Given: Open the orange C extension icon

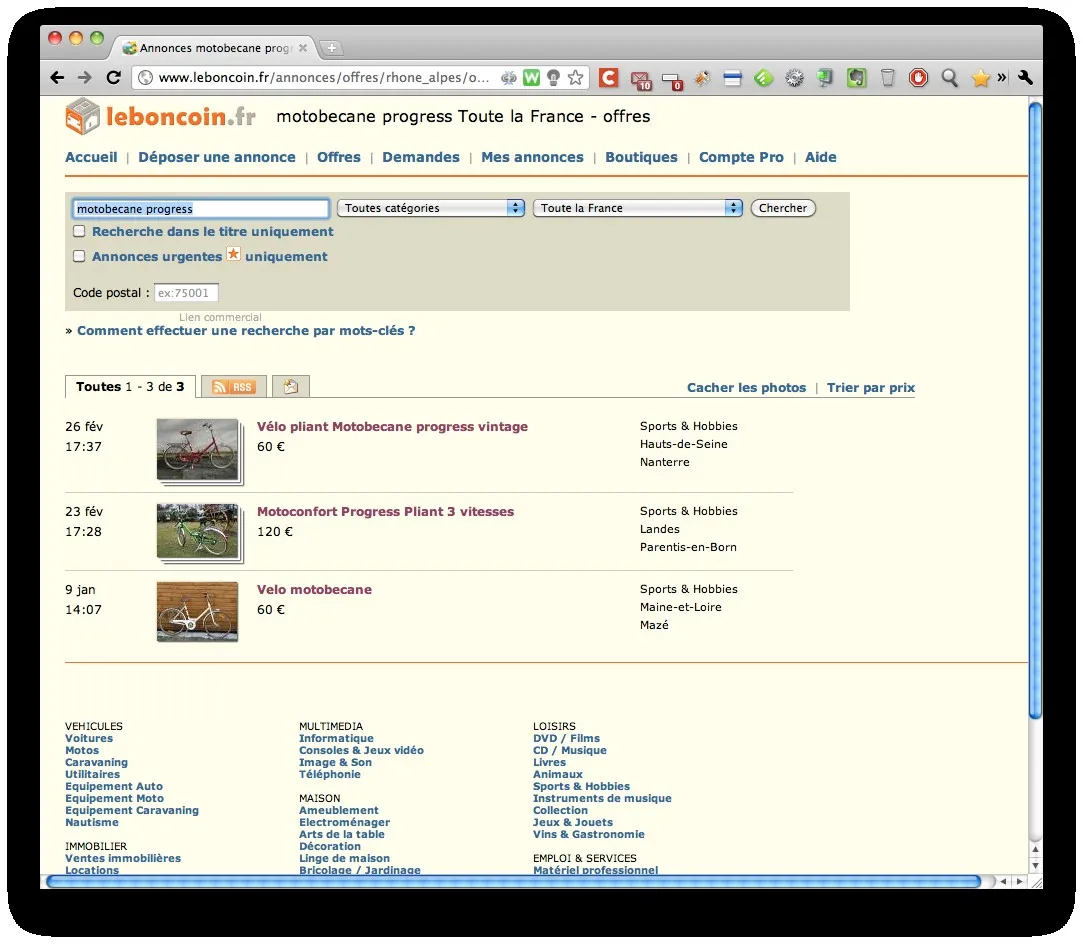Looking at the screenshot, I should coord(608,78).
